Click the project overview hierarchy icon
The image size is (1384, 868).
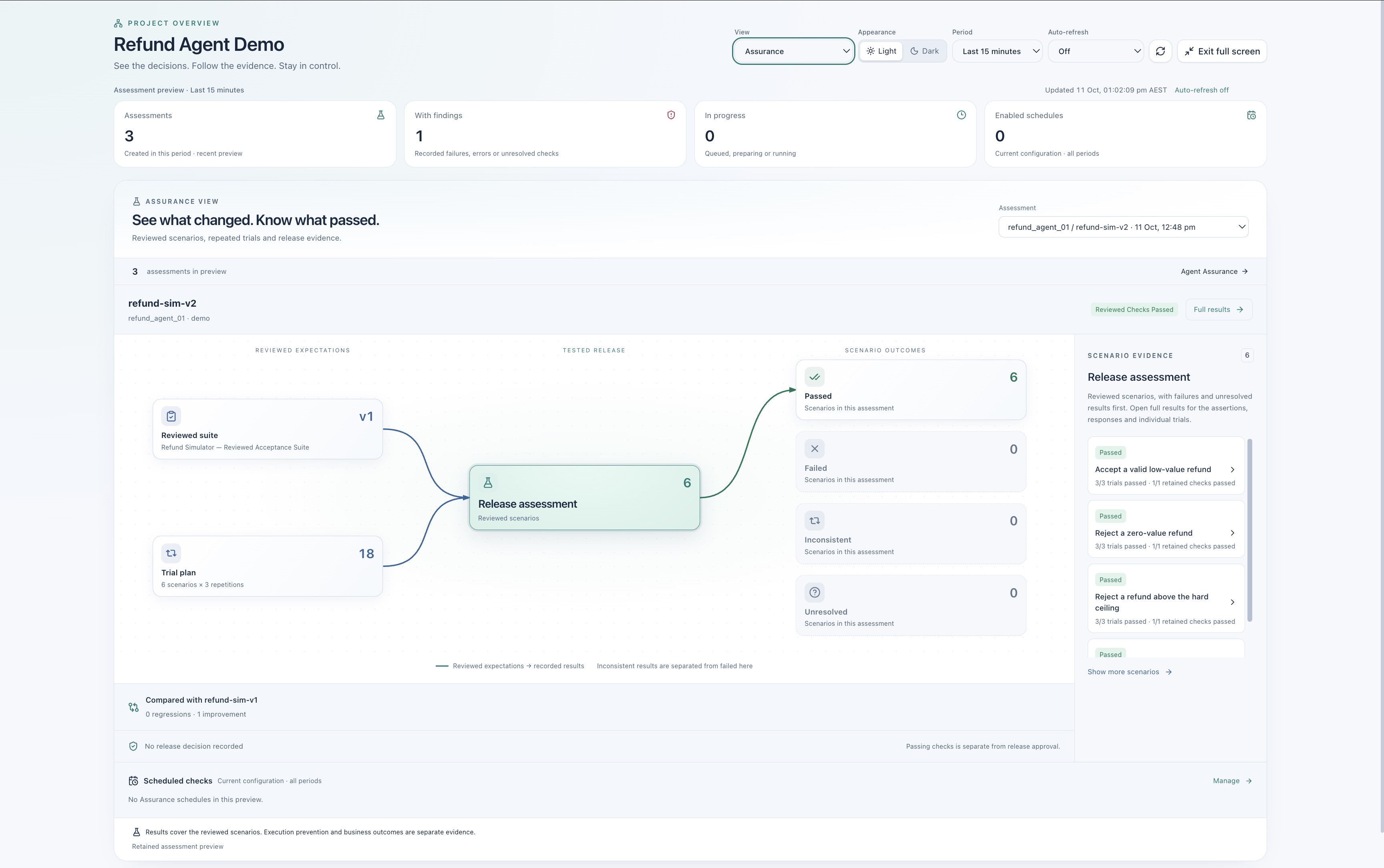(x=118, y=24)
